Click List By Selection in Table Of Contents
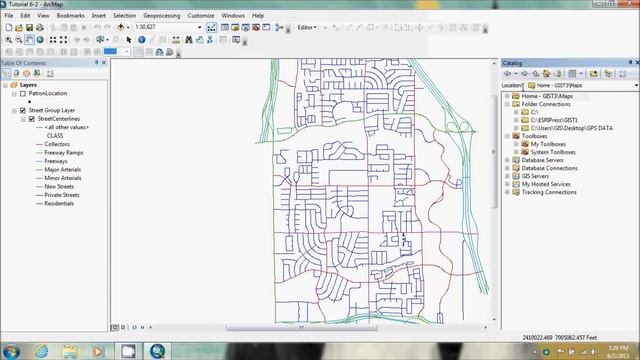The image size is (640, 360). click(x=37, y=73)
